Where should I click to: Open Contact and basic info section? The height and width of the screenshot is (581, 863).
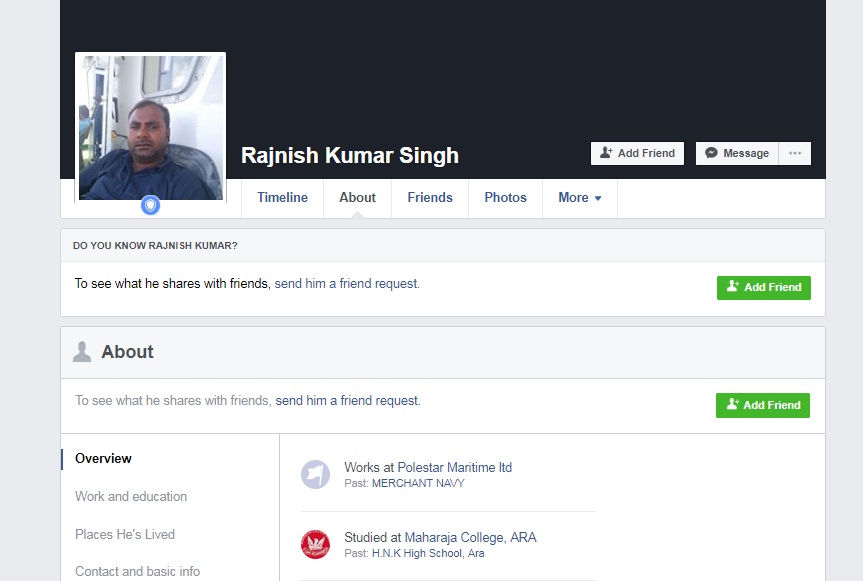pyautogui.click(x=137, y=571)
